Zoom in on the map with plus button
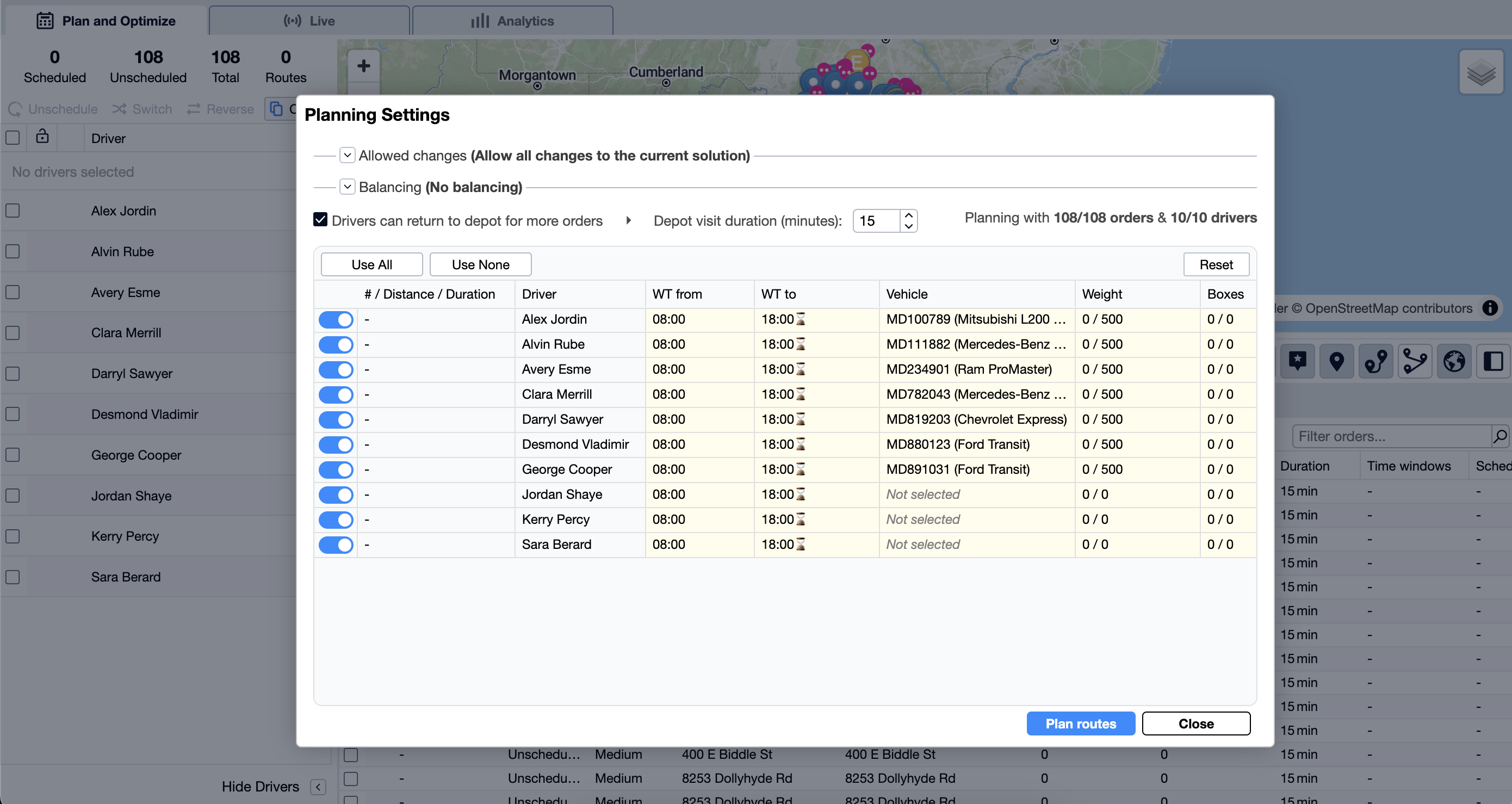This screenshot has width=1512, height=804. (x=363, y=66)
